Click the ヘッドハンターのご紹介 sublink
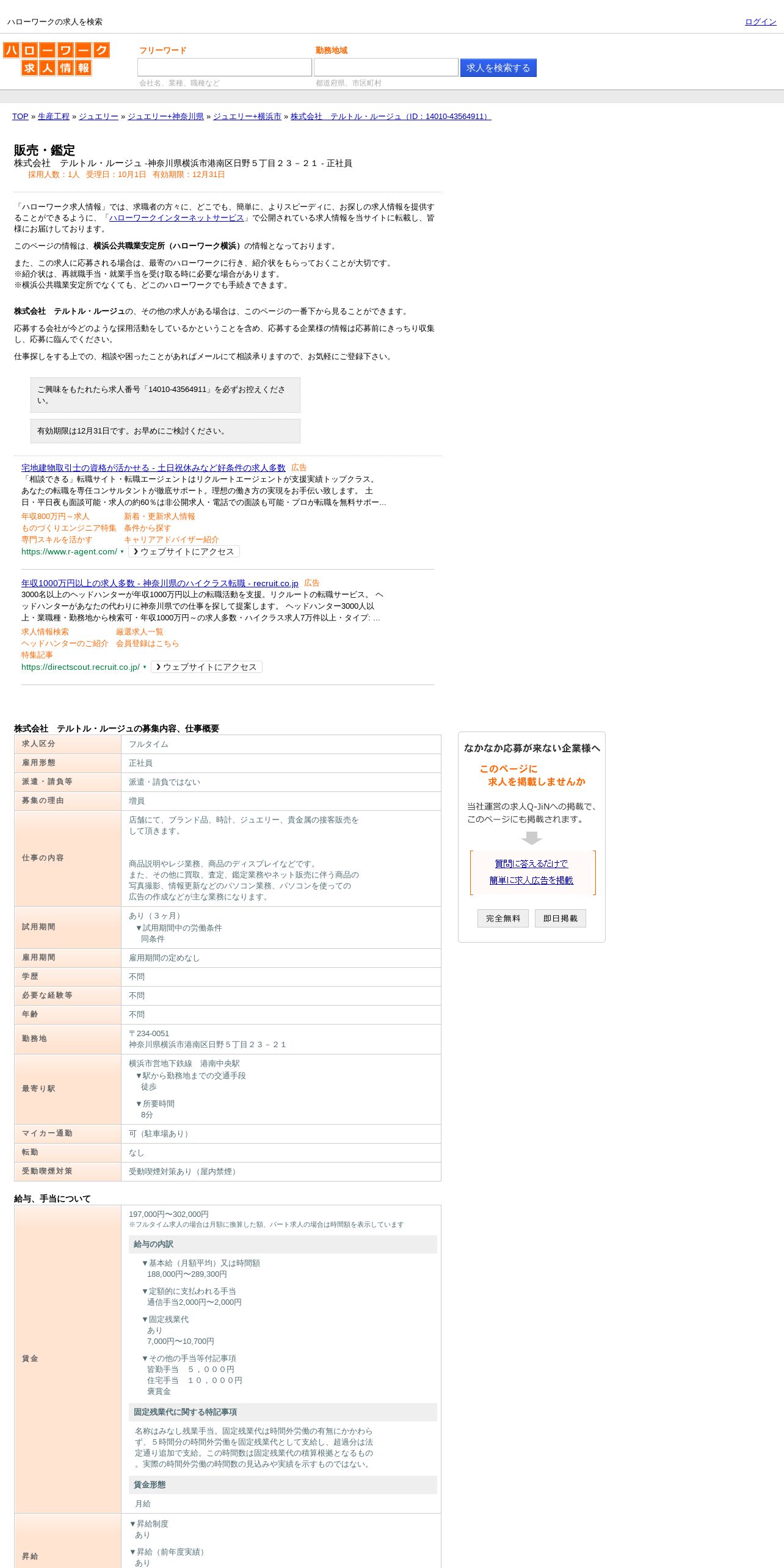Screen dimensions: 784x1568 (x=65, y=644)
